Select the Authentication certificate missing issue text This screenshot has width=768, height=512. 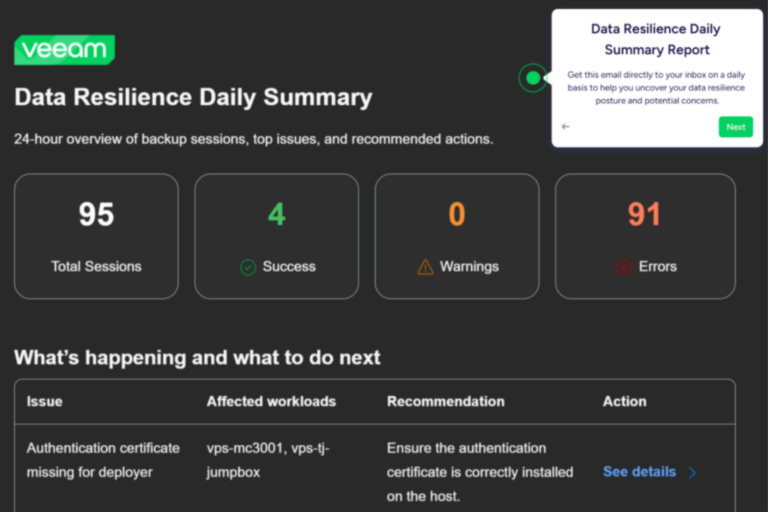[x=103, y=460]
